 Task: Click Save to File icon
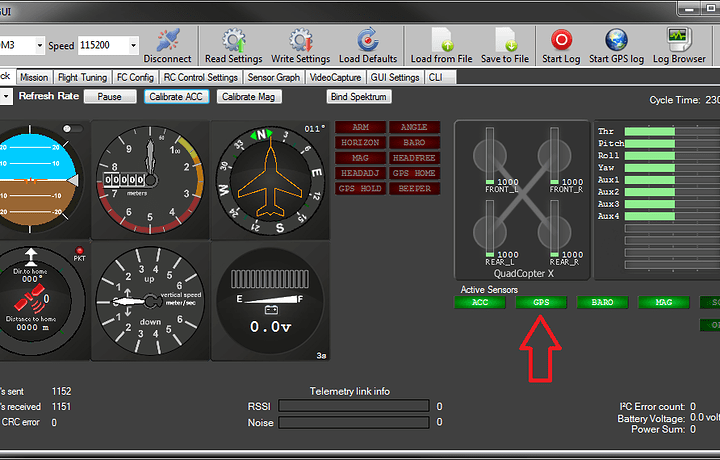point(505,40)
